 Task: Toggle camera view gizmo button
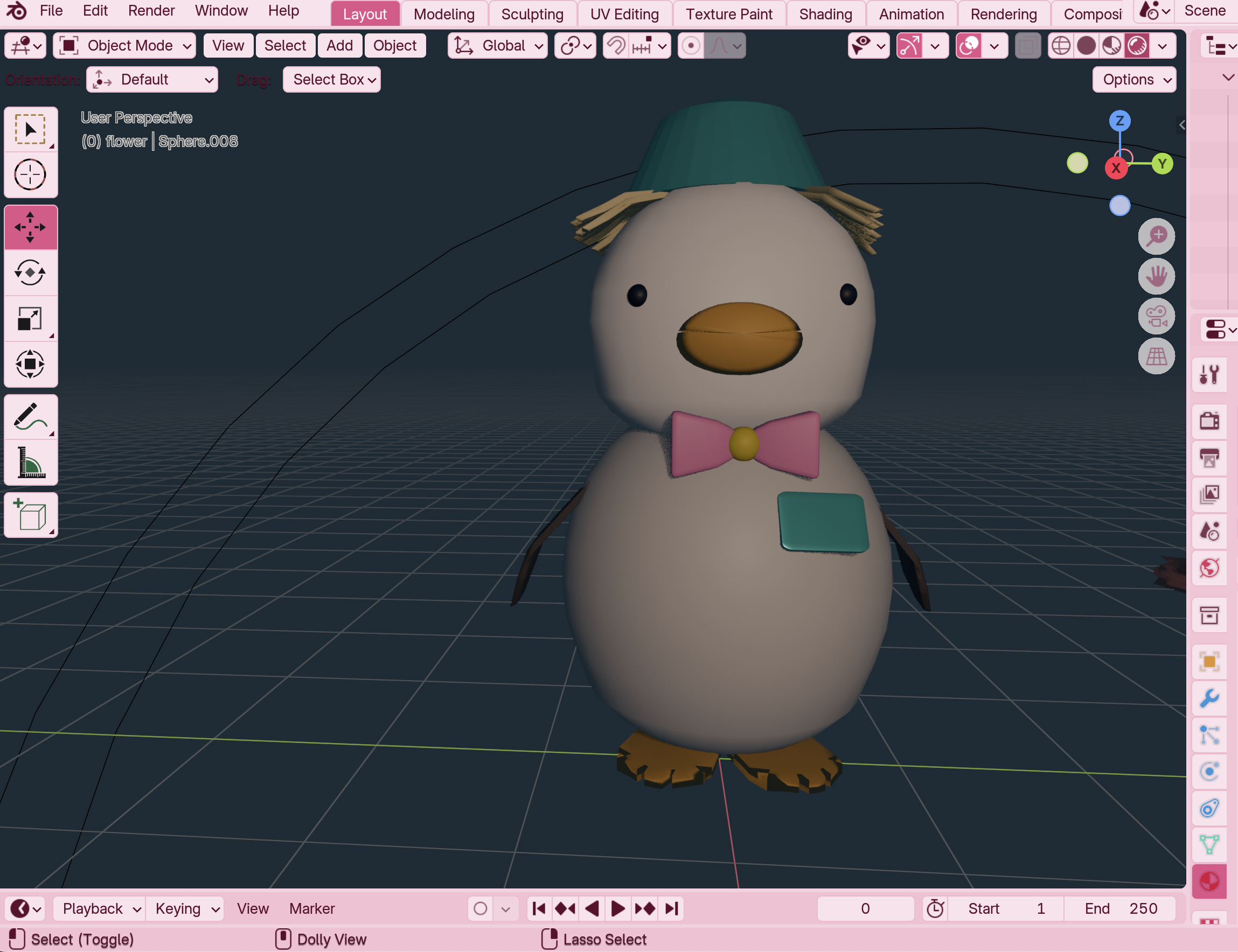coord(1156,316)
